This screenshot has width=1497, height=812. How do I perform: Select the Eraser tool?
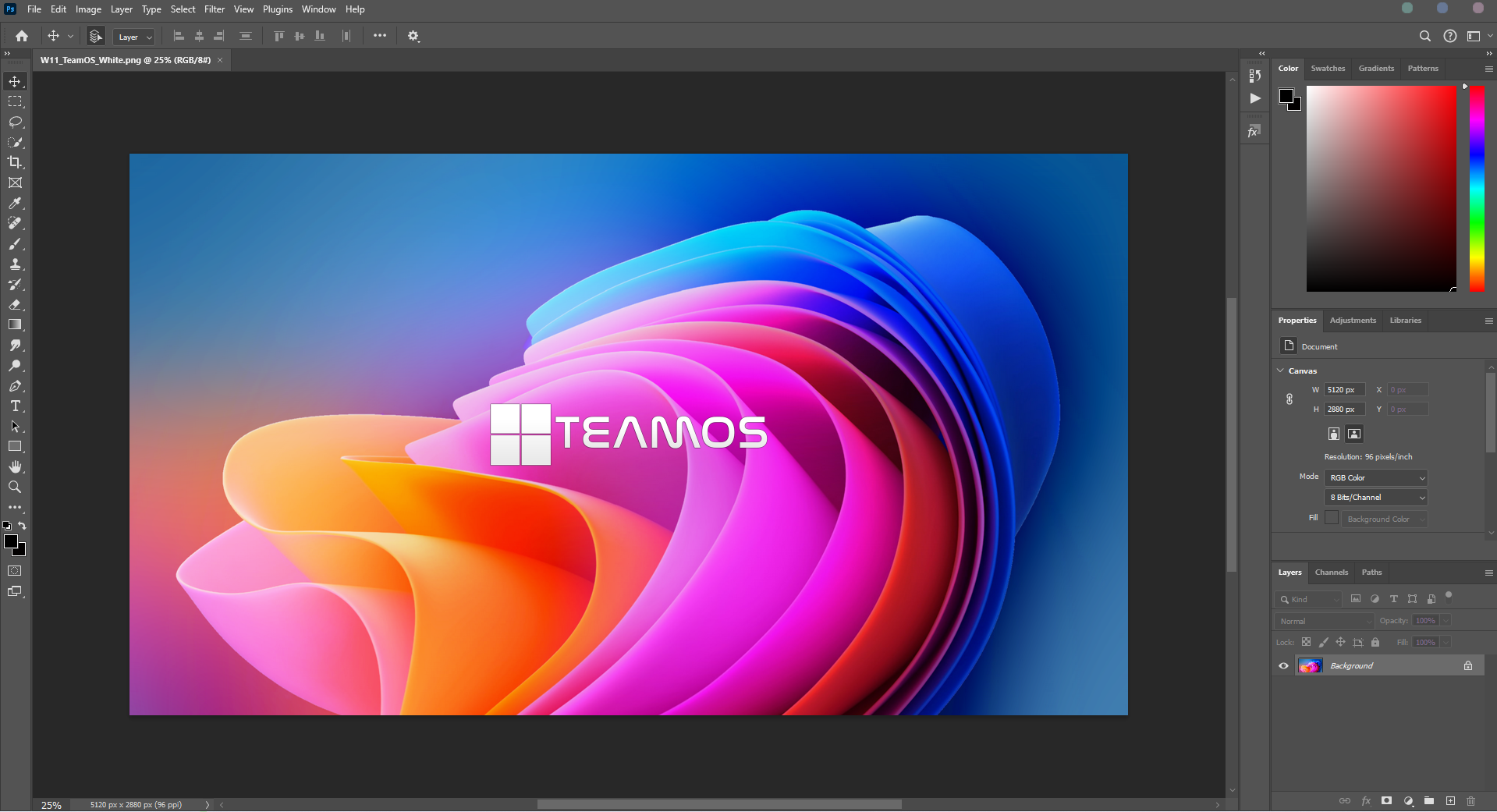[x=15, y=304]
